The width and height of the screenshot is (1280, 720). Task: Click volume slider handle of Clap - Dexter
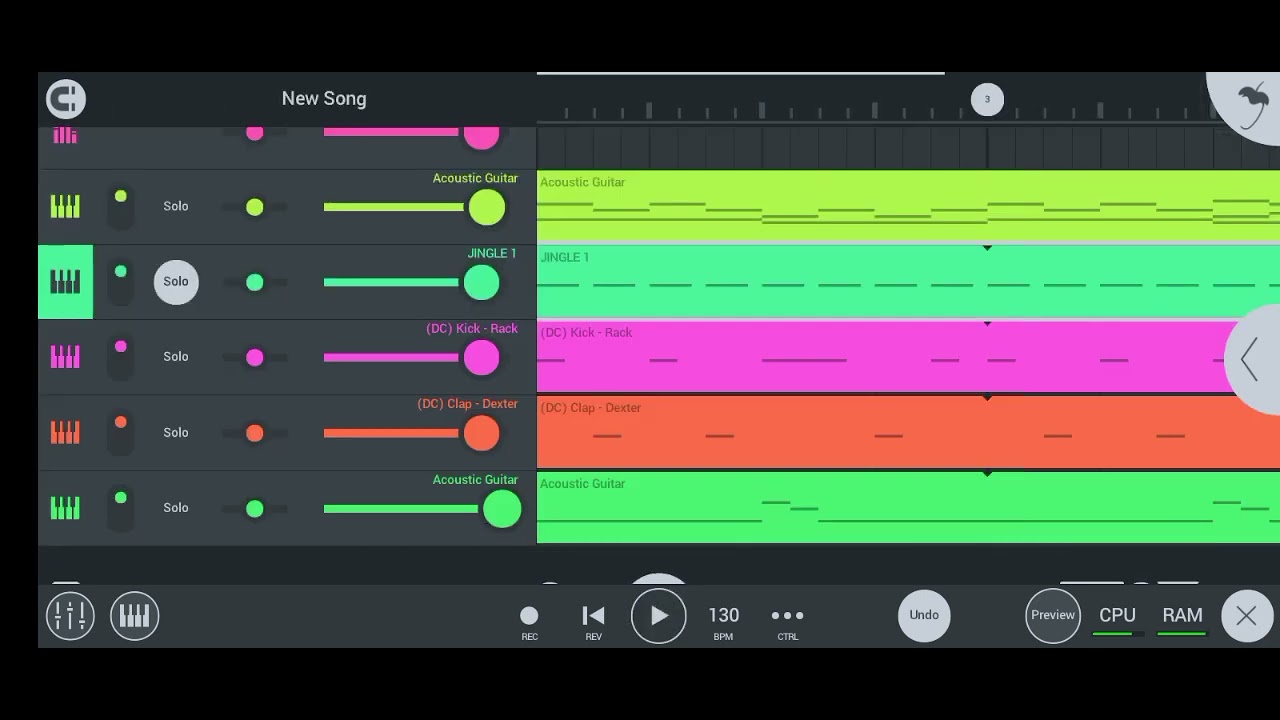pyautogui.click(x=481, y=433)
